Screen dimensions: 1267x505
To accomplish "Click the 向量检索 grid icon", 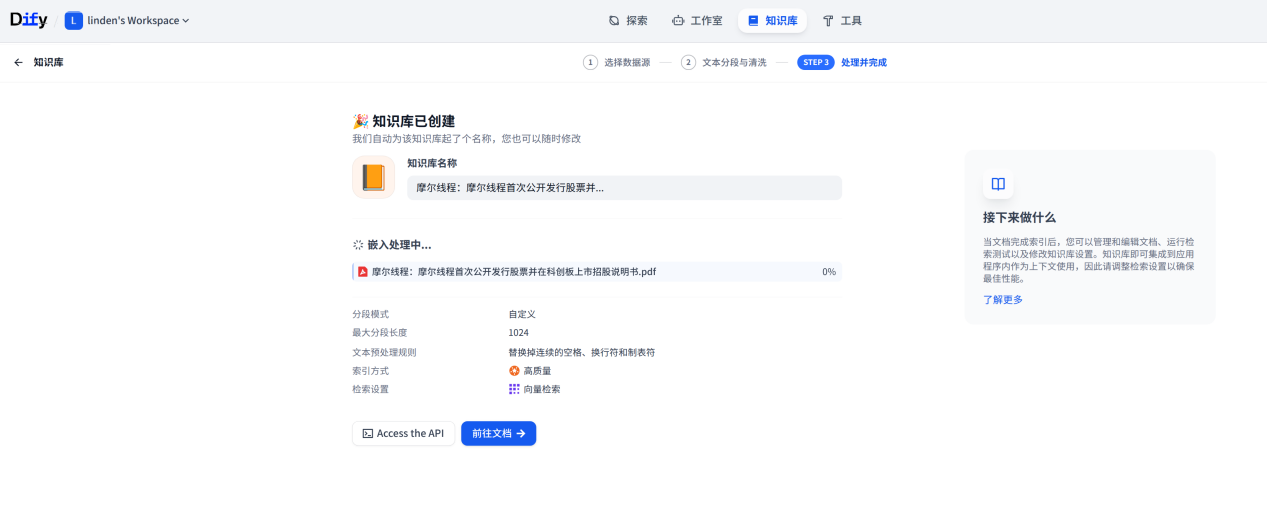I will [514, 389].
